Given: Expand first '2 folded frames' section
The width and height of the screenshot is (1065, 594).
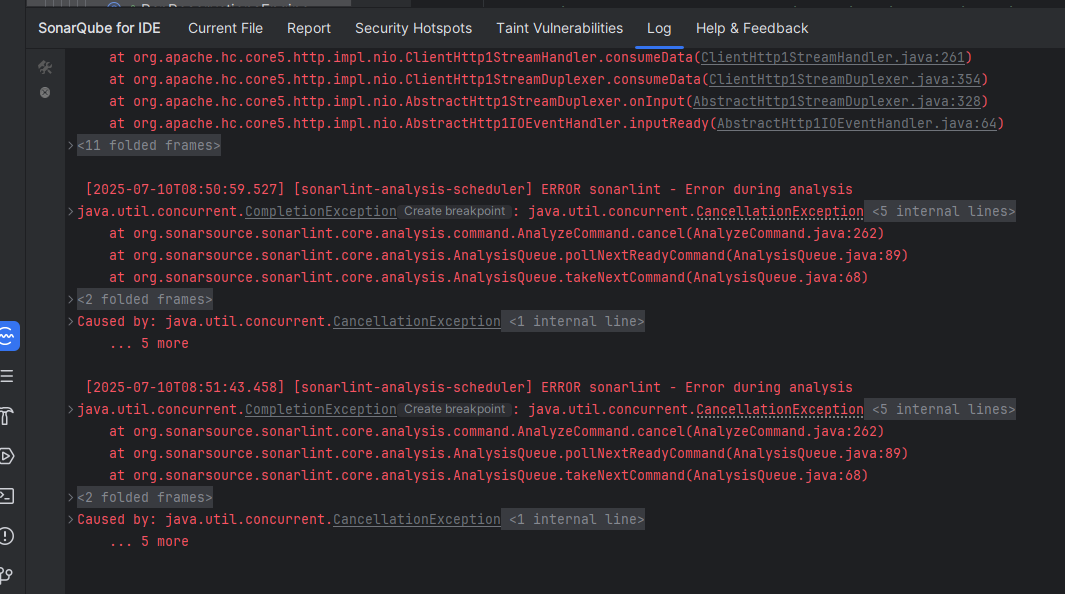Looking at the screenshot, I should 145,300.
